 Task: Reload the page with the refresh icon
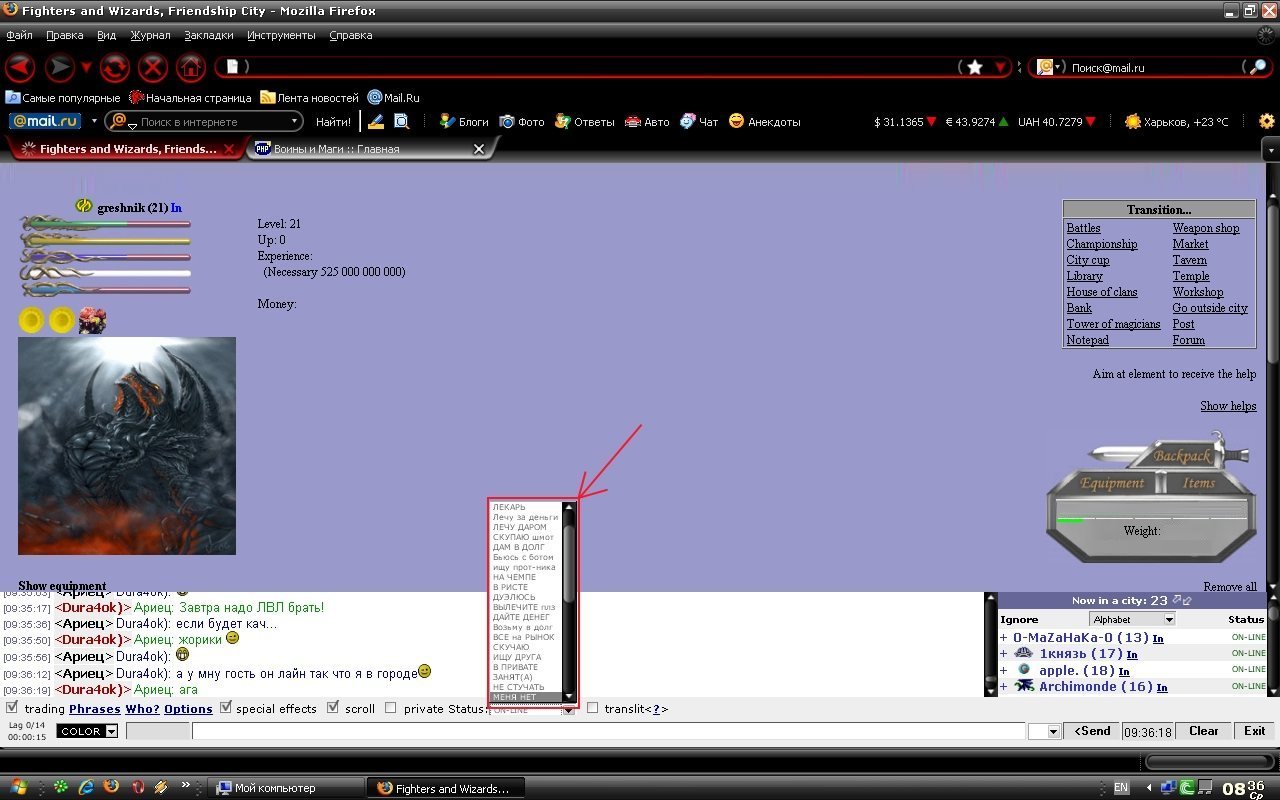(114, 67)
